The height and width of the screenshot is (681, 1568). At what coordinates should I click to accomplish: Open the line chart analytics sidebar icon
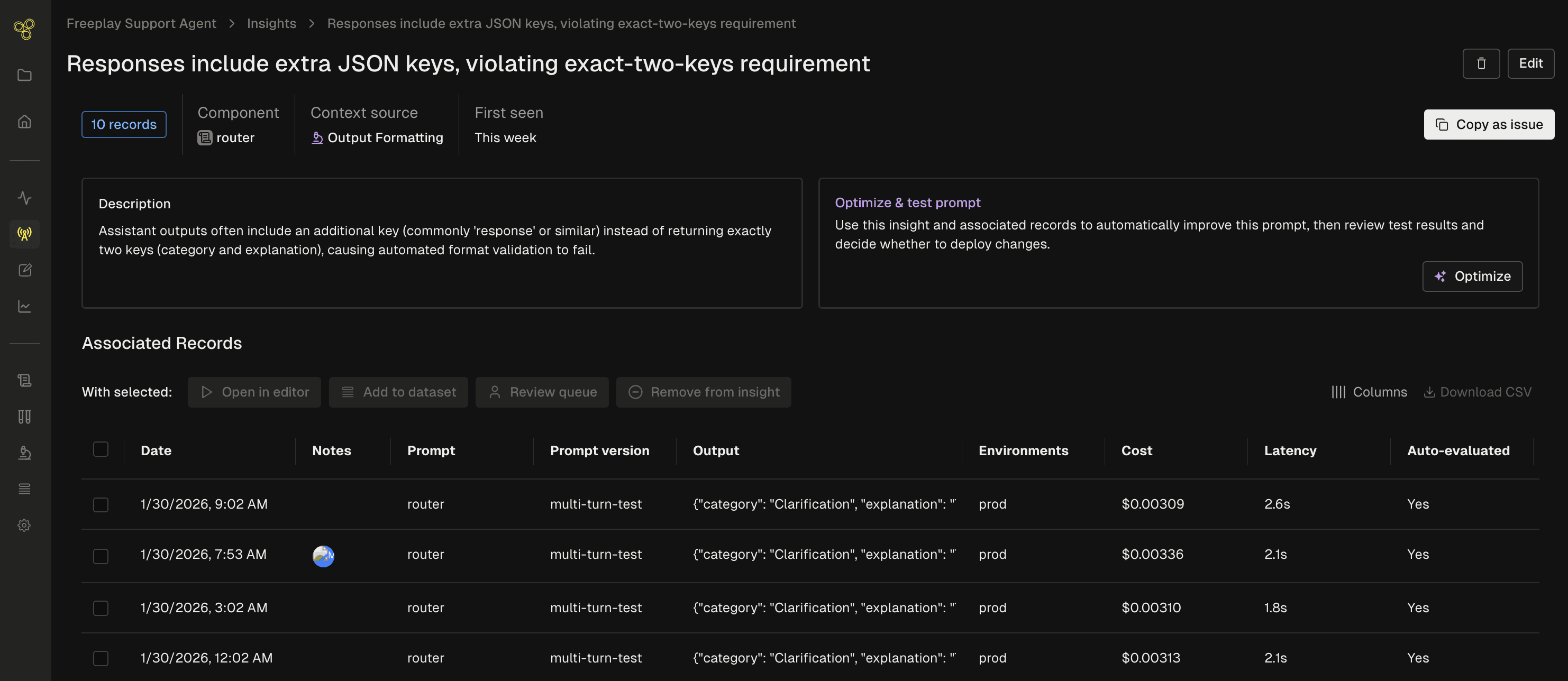24,306
